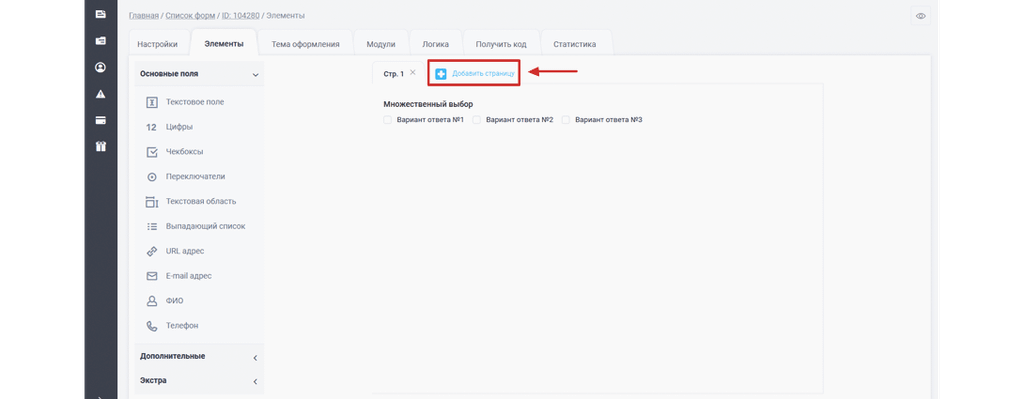Screen dimensions: 1024x399
Task: Click the Текстовая область label
Action: [x=201, y=201]
